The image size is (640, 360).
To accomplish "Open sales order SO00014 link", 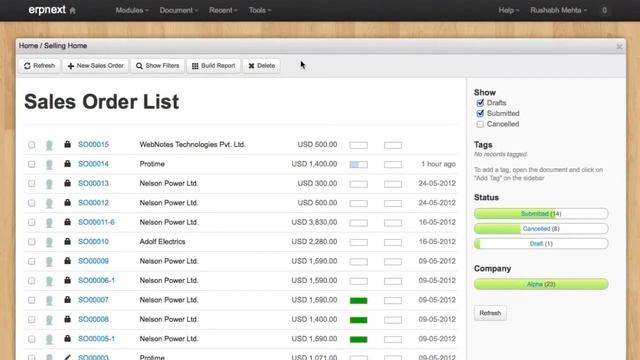I will 93,164.
